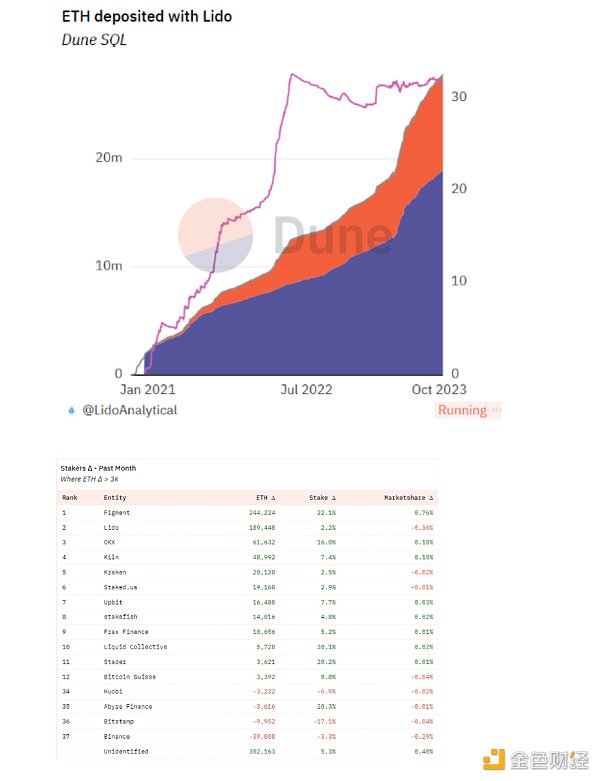The height and width of the screenshot is (781, 600).
Task: Open the @LidoAnalytical author link
Action: pyautogui.click(x=129, y=410)
